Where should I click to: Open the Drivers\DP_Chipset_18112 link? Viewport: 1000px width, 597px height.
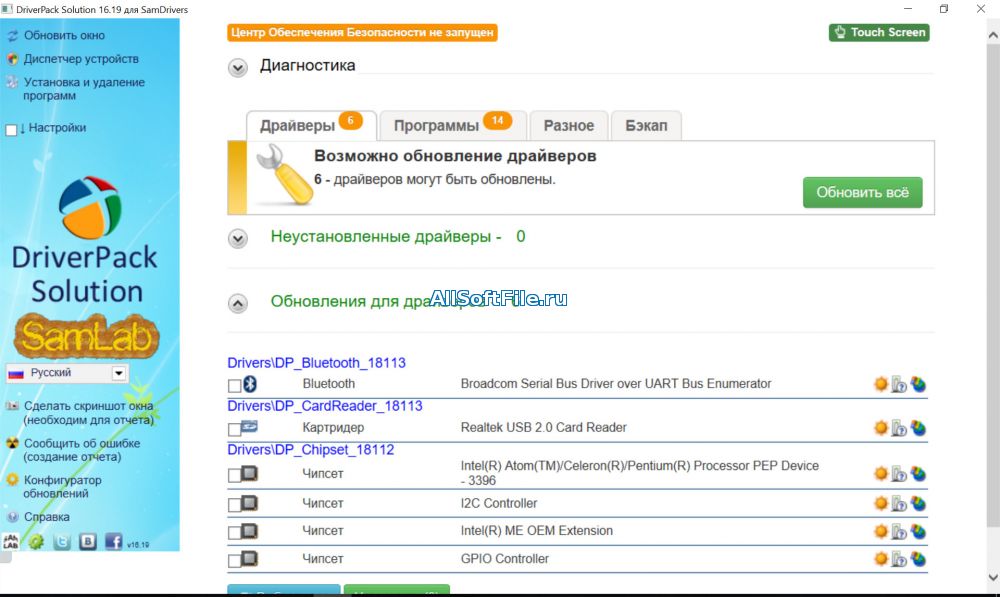click(311, 450)
